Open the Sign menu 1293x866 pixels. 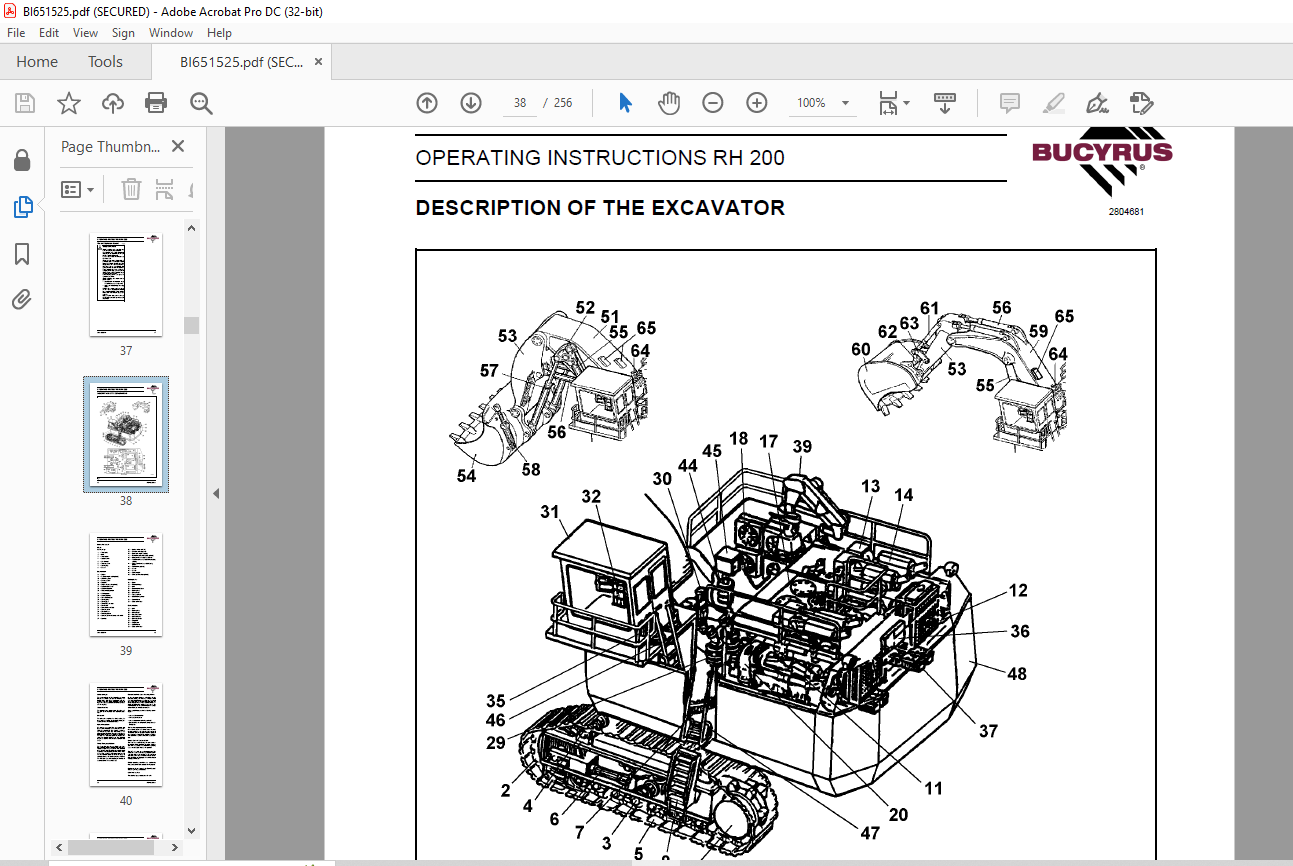point(123,33)
